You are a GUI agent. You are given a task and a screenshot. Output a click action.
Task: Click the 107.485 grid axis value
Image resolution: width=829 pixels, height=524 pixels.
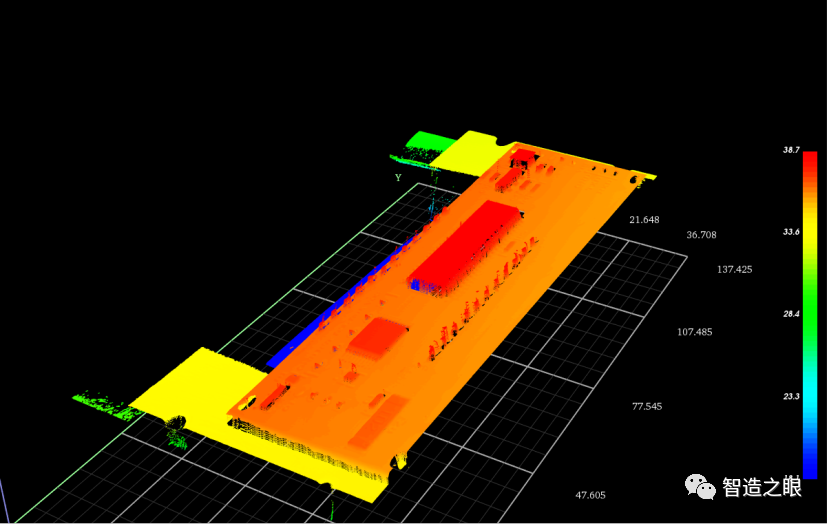tap(695, 332)
